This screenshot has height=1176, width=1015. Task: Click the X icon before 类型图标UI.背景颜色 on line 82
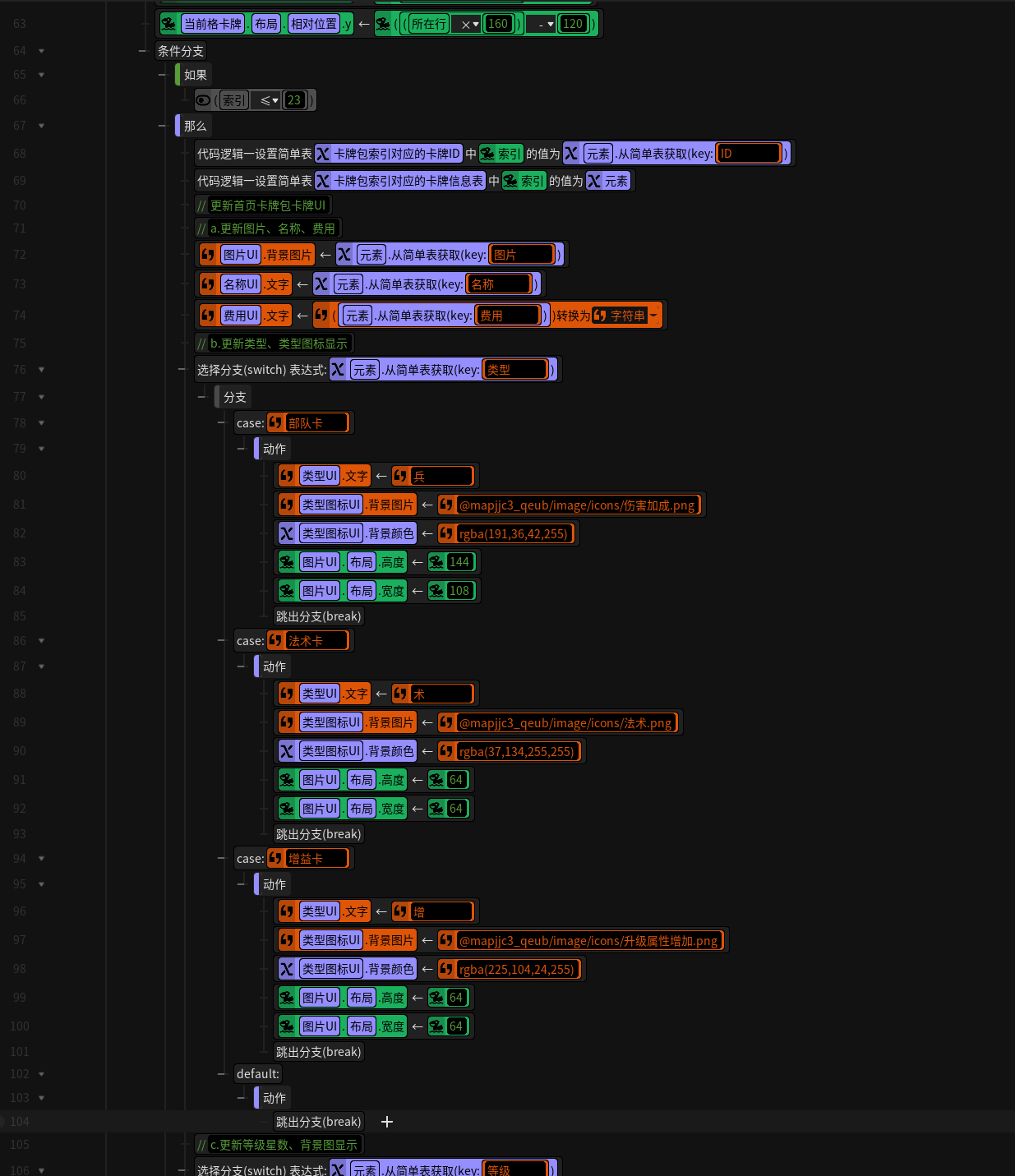(287, 533)
